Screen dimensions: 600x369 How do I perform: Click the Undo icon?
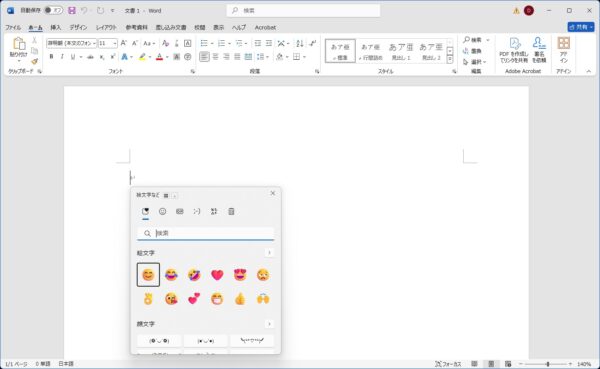84,10
